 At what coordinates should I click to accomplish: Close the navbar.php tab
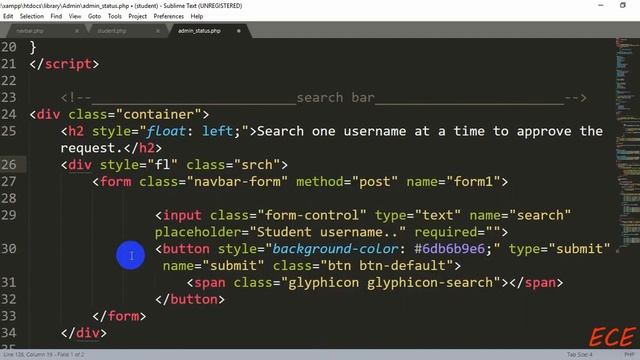point(77,31)
